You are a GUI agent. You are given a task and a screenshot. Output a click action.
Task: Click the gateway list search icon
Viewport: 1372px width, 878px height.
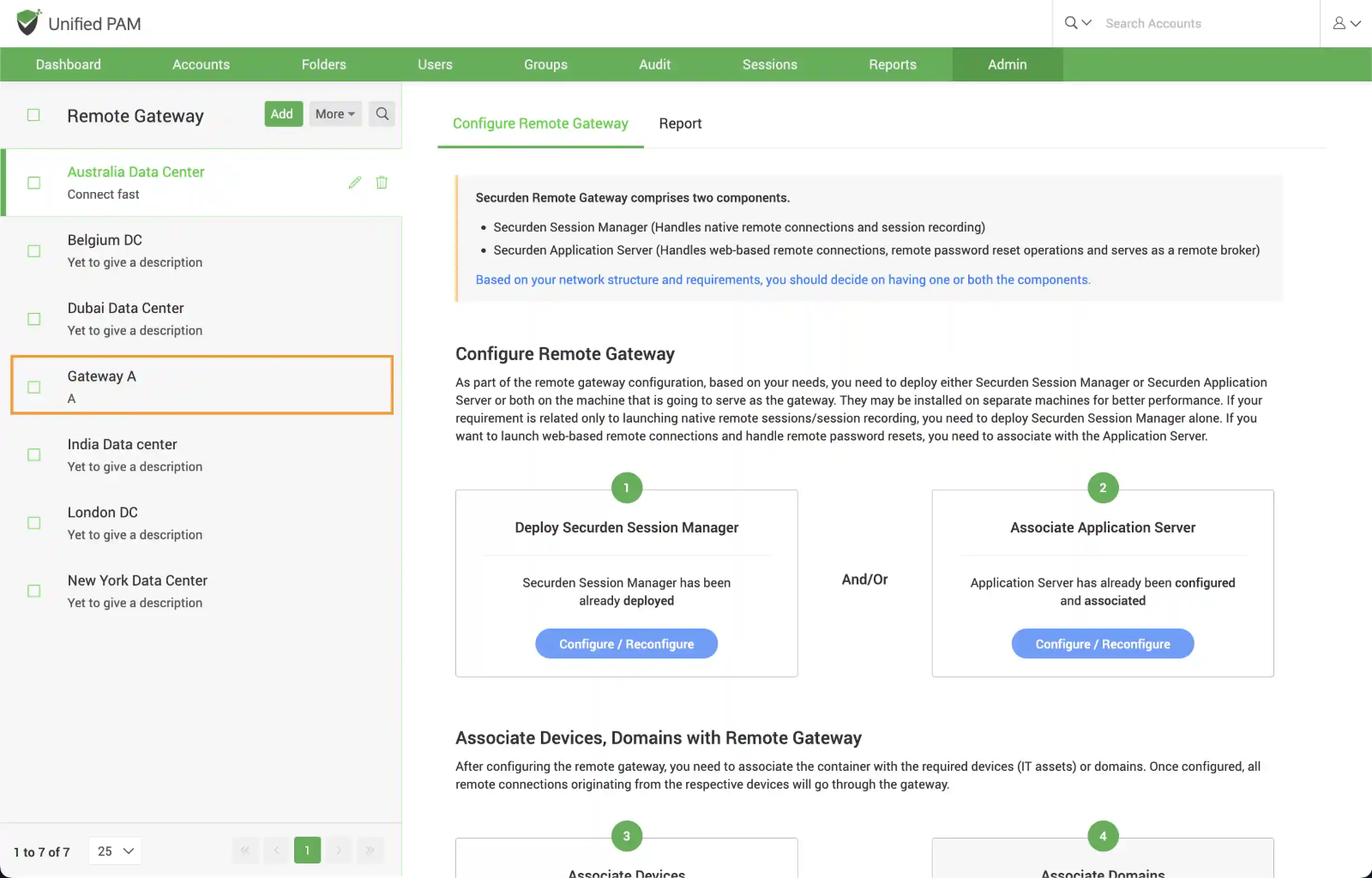click(x=382, y=114)
